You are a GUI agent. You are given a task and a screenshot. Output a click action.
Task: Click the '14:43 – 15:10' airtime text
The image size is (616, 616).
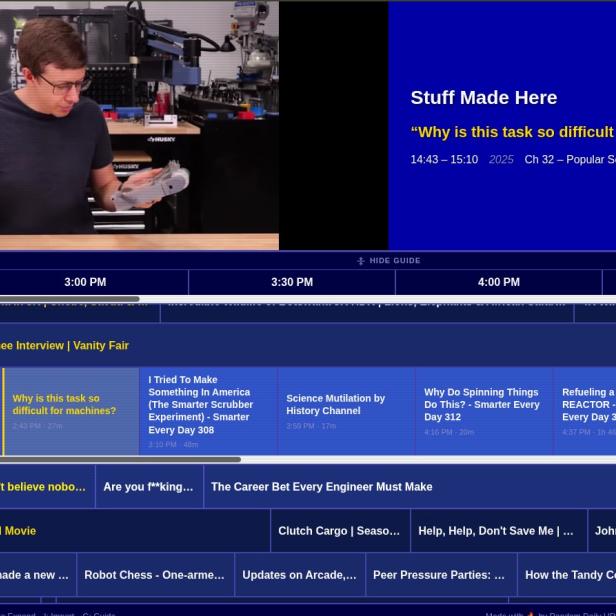(x=444, y=160)
